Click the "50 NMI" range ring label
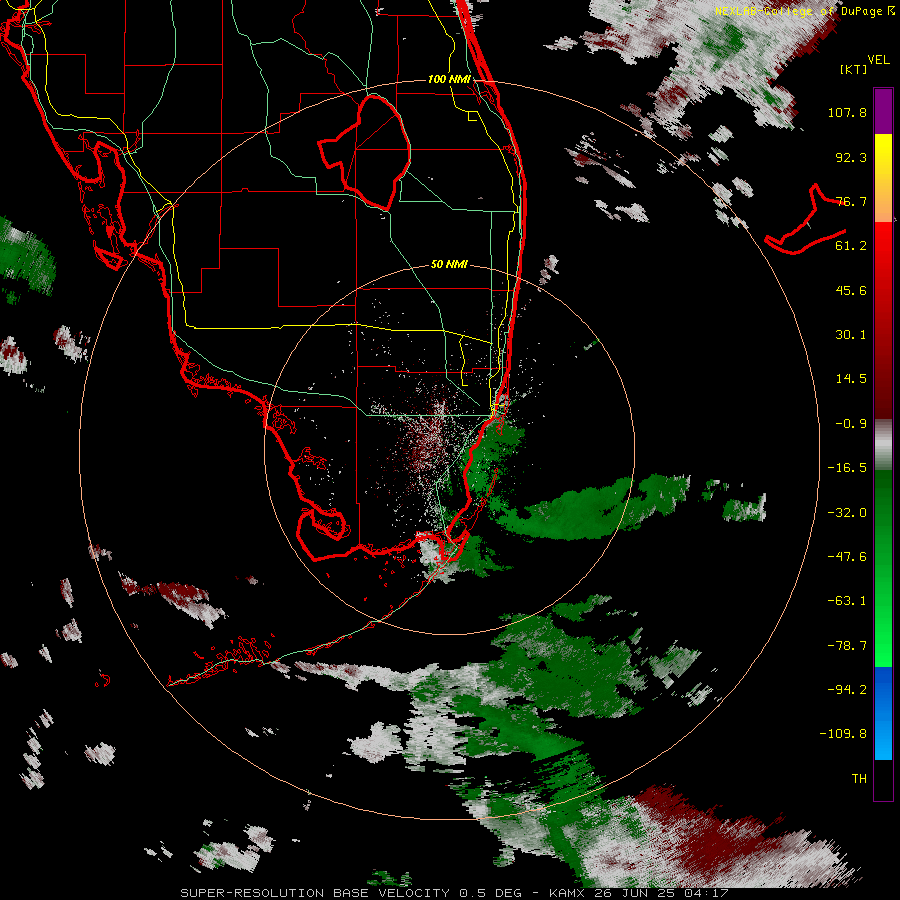This screenshot has height=900, width=900. [449, 265]
